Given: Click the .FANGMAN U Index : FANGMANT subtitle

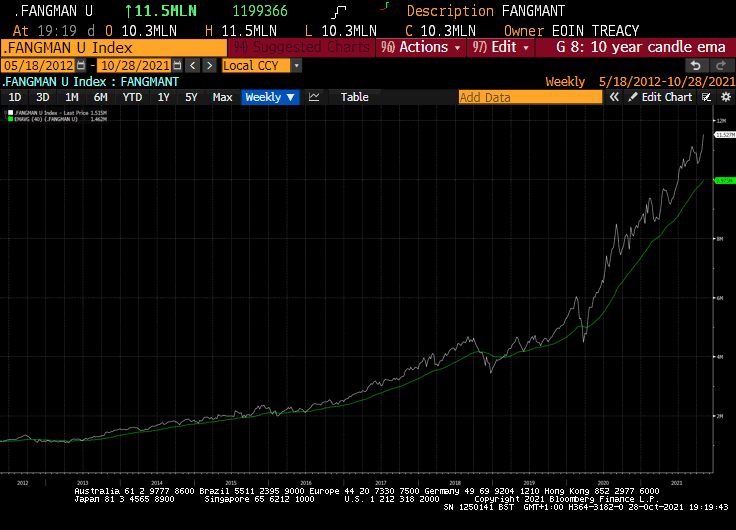Looking at the screenshot, I should [91, 82].
